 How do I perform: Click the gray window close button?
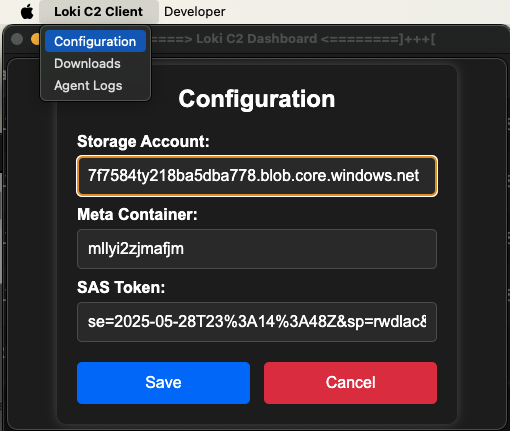[17, 39]
